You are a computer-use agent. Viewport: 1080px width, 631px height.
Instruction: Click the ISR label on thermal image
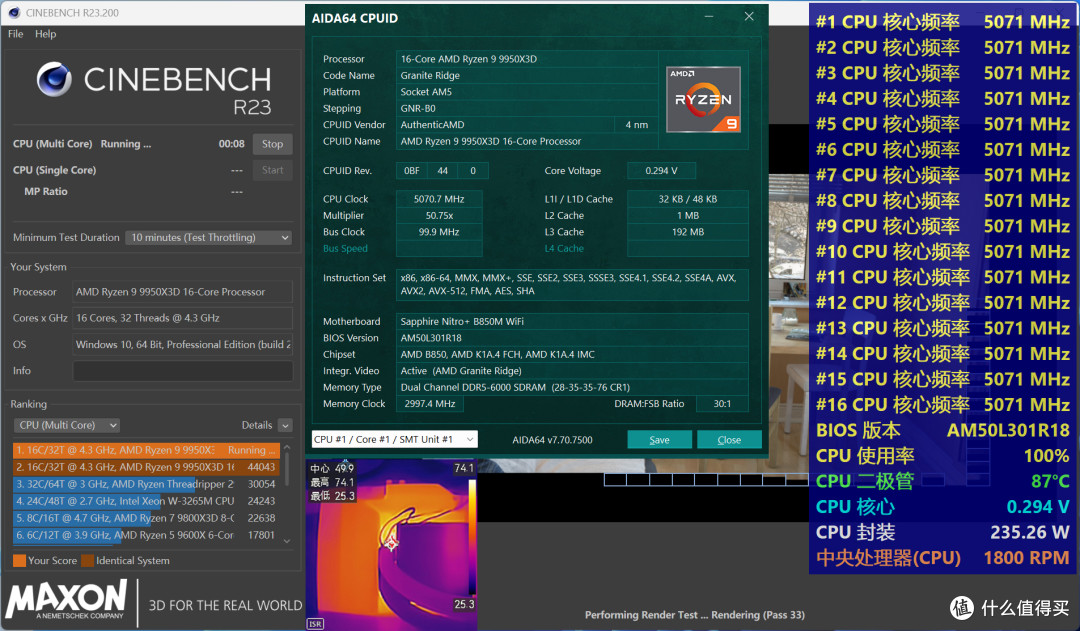315,623
